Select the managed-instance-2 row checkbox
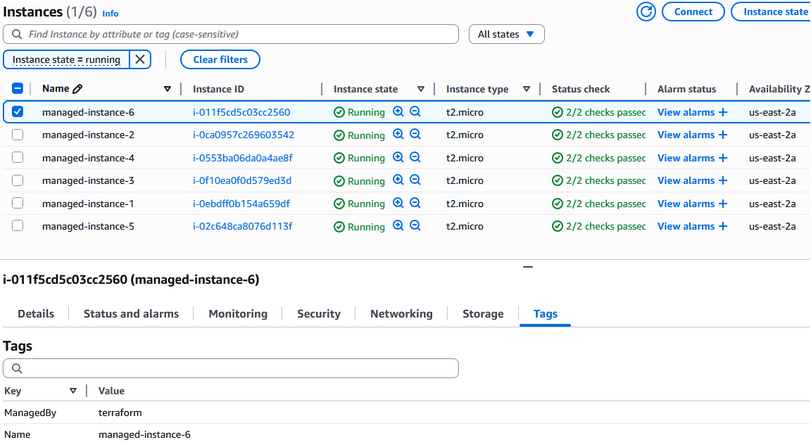 pyautogui.click(x=17, y=135)
